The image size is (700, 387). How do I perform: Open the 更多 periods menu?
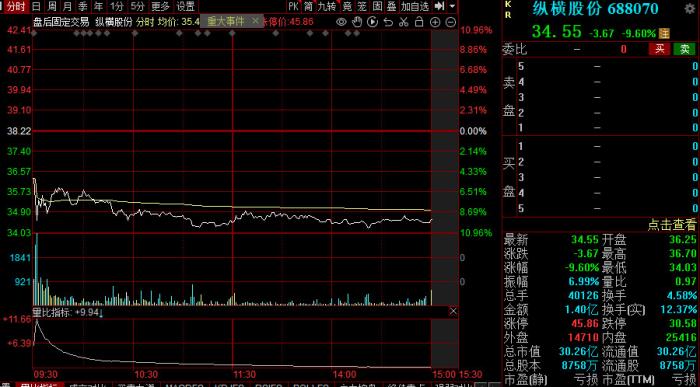point(160,6)
